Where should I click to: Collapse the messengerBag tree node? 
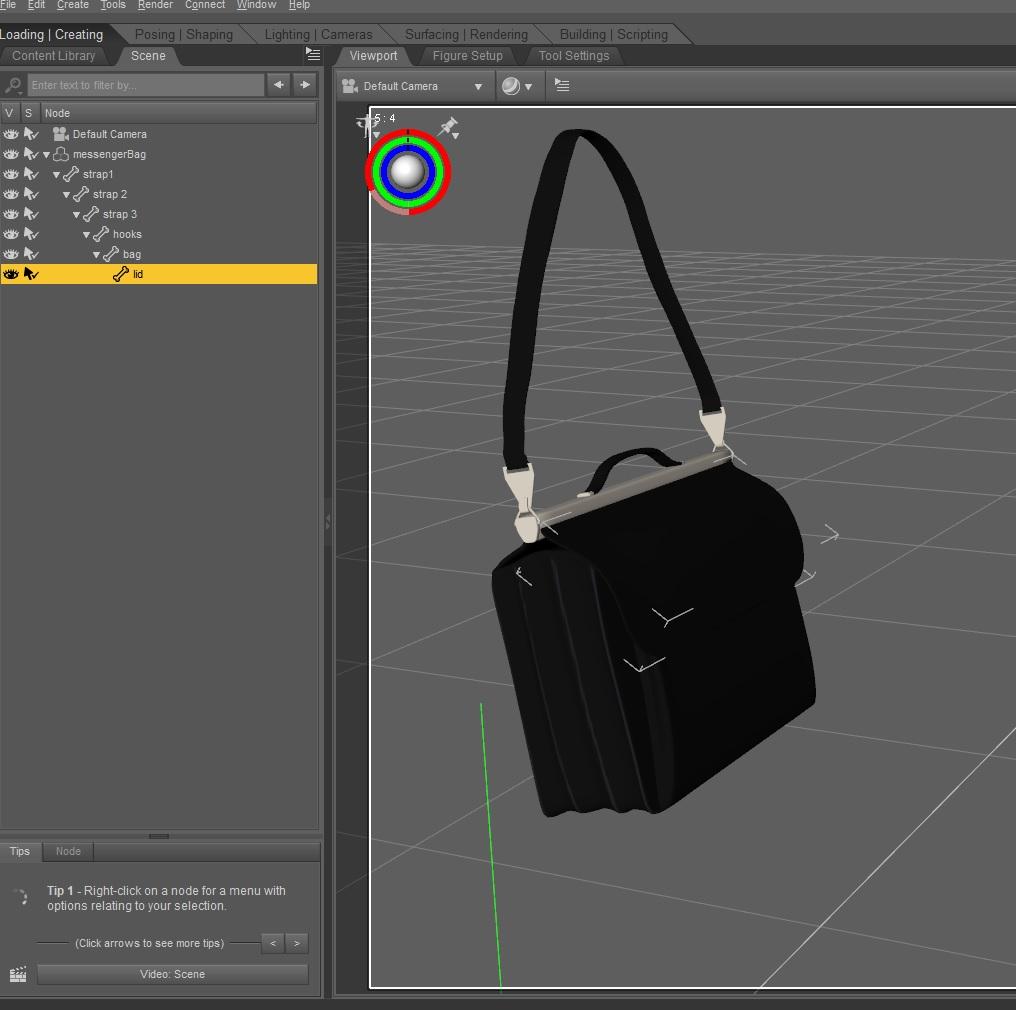(46, 155)
